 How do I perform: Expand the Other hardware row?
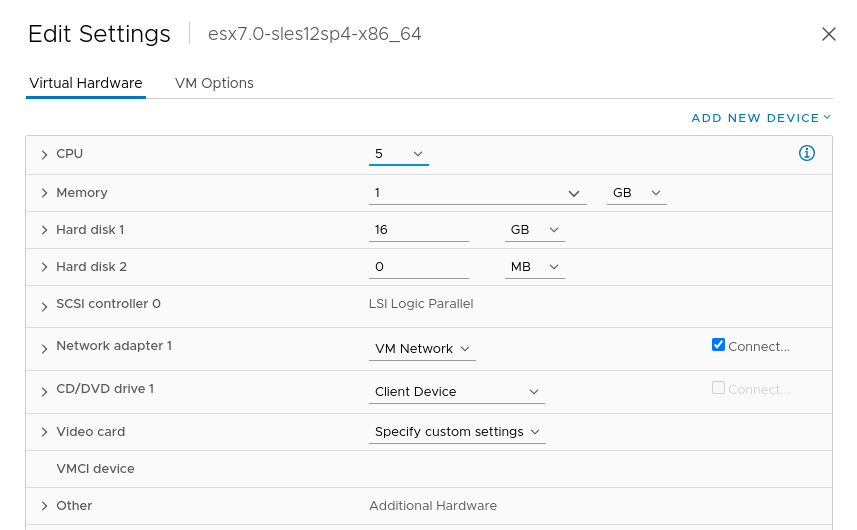[x=45, y=506]
